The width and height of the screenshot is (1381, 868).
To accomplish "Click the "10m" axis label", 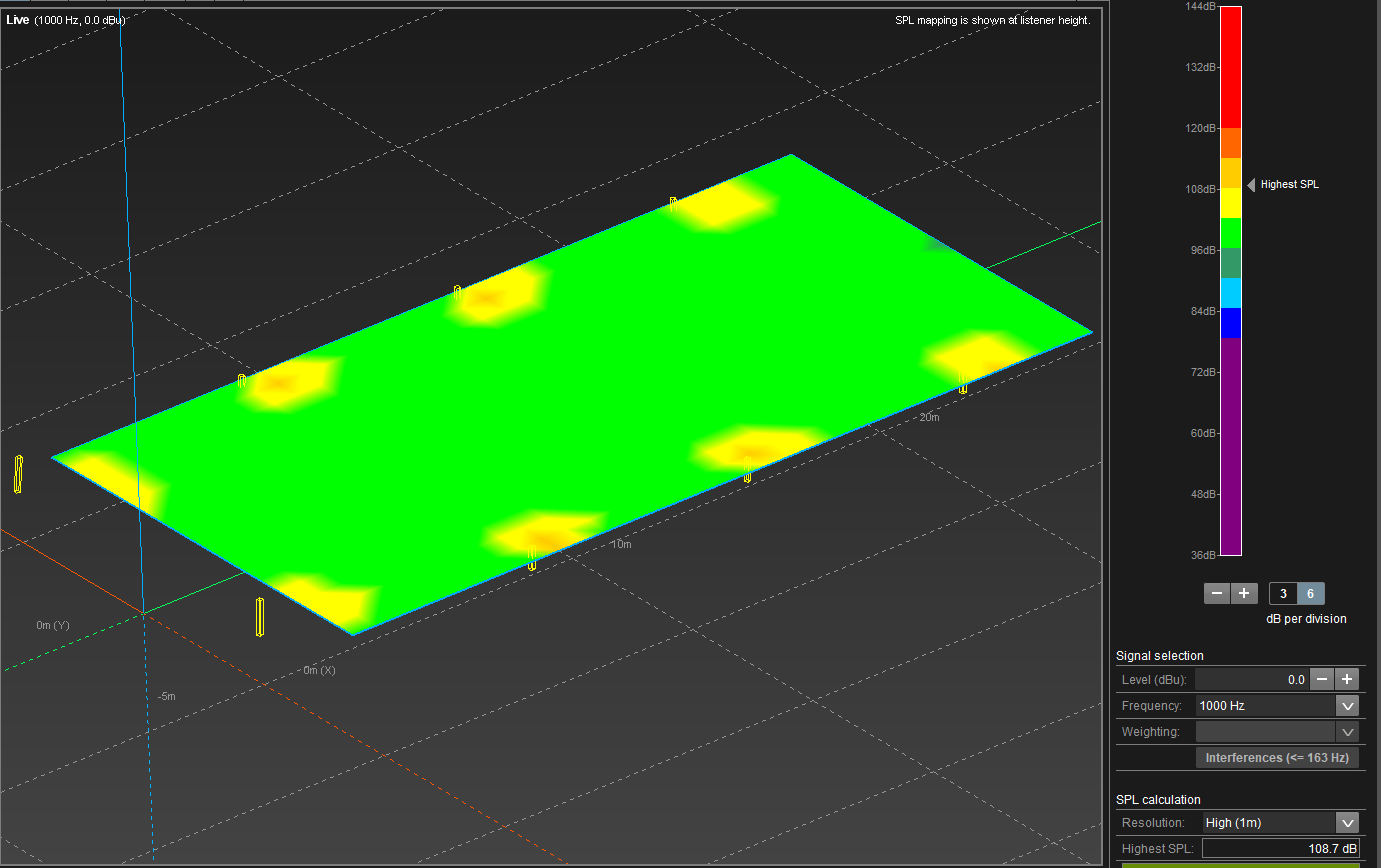I will tap(621, 545).
